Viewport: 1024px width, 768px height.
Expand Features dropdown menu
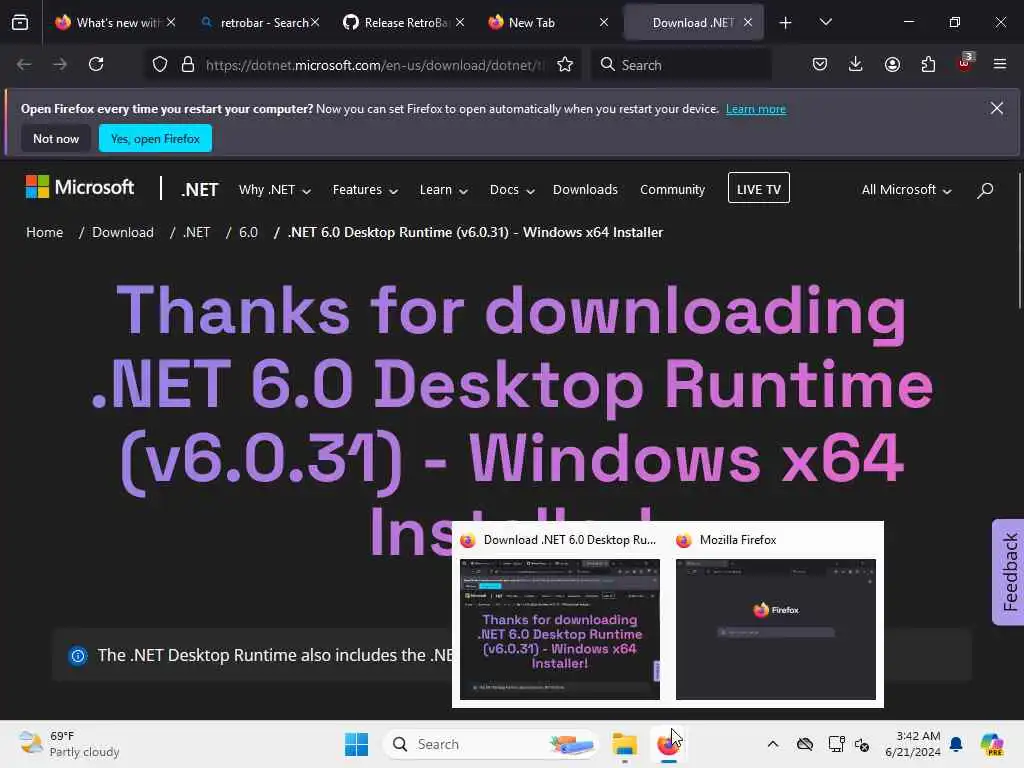click(x=365, y=190)
